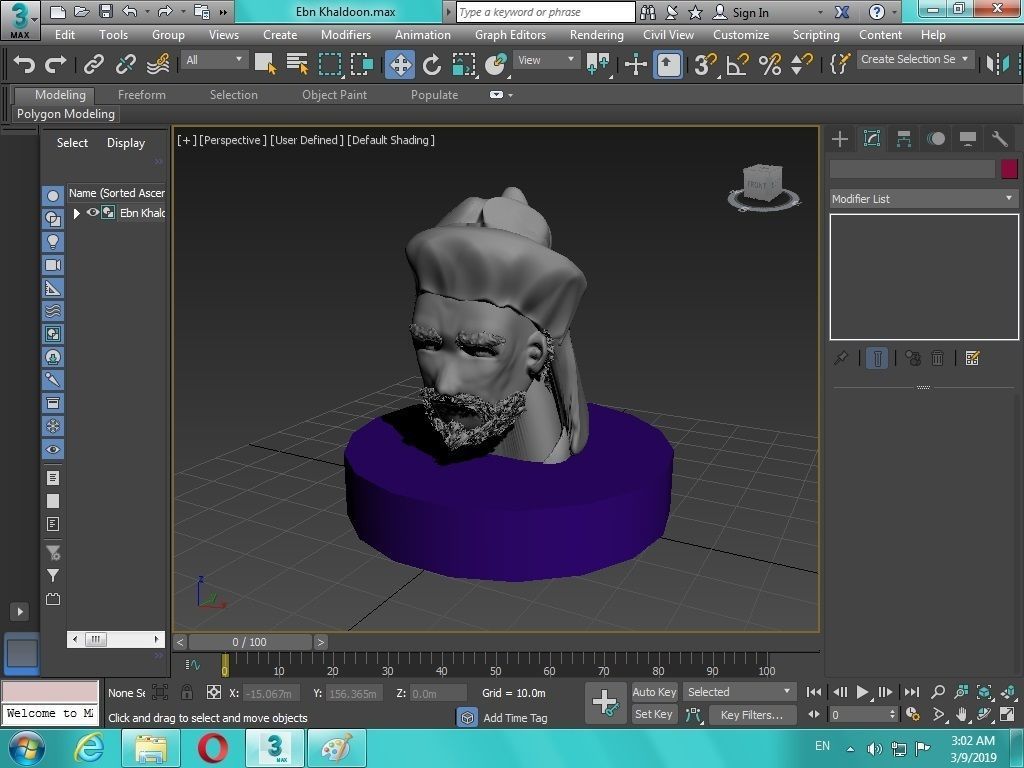Switch to the Freeform ribbon tab

[142, 95]
